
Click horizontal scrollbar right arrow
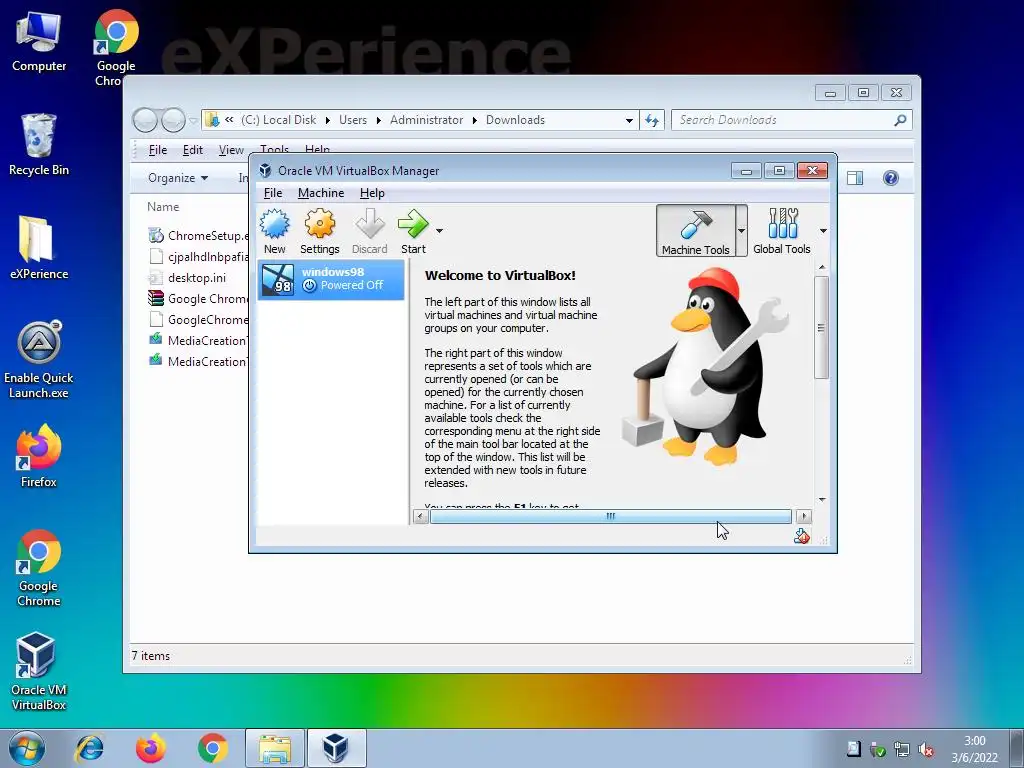click(804, 517)
